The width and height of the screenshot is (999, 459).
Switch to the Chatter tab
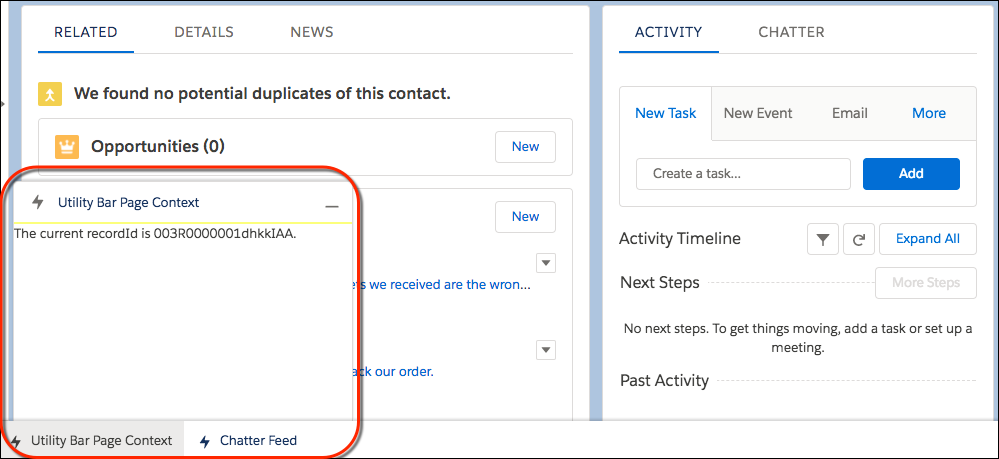click(791, 32)
